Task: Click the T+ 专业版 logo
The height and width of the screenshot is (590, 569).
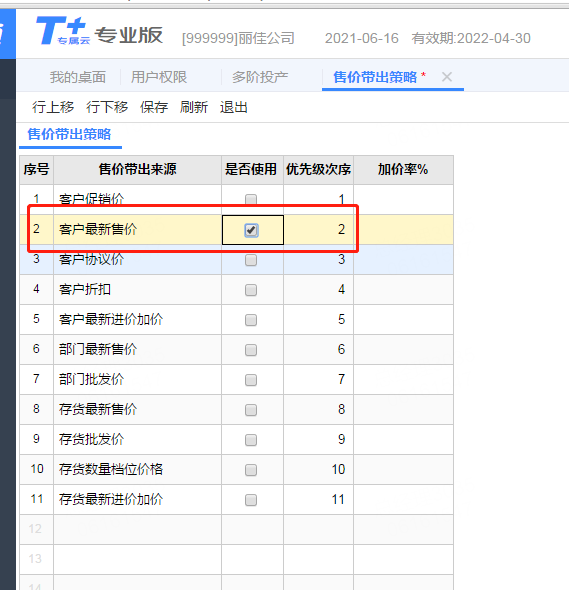Action: [x=99, y=31]
